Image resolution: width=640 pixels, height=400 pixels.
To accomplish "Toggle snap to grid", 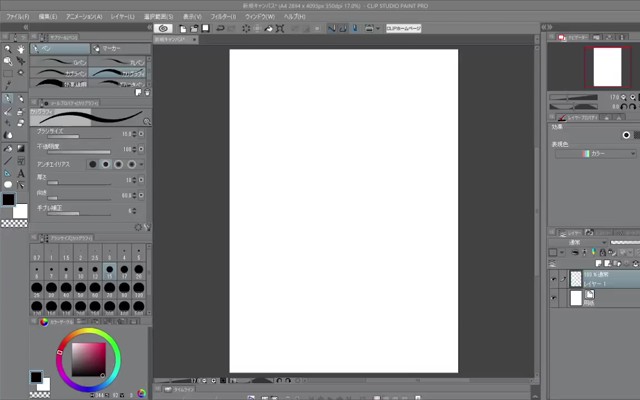I will [x=355, y=28].
